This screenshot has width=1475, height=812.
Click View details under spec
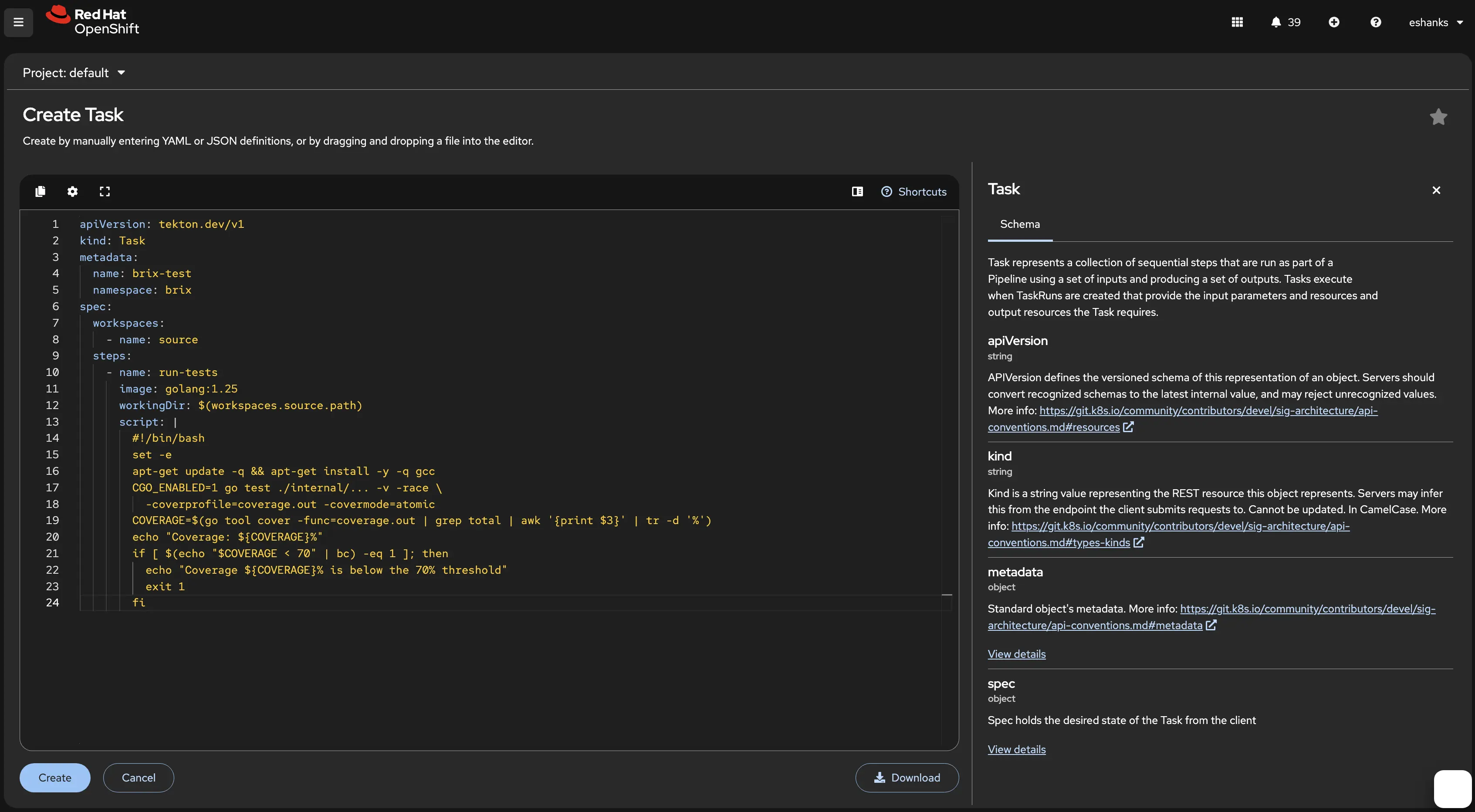click(x=1016, y=750)
